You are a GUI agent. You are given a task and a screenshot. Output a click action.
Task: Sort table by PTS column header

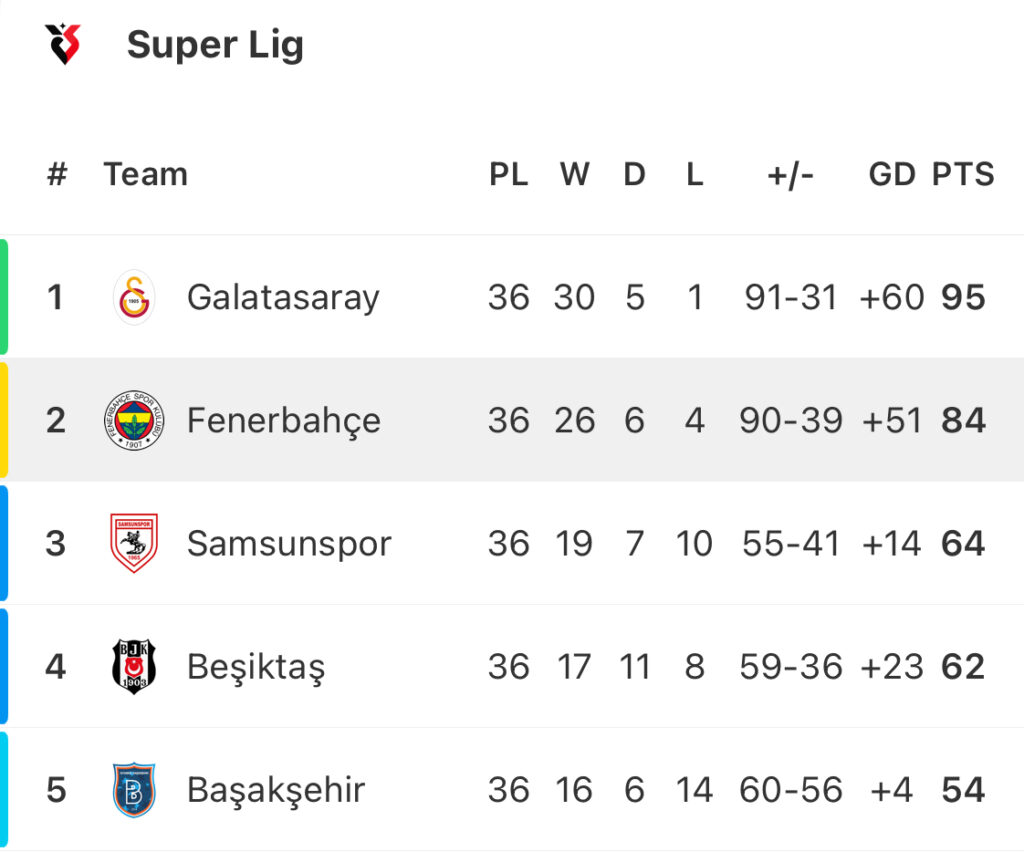[963, 174]
